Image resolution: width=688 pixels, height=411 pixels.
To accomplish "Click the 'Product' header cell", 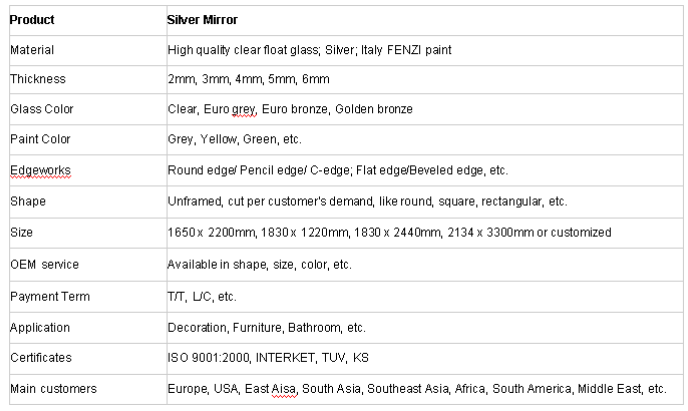I will (x=31, y=19).
